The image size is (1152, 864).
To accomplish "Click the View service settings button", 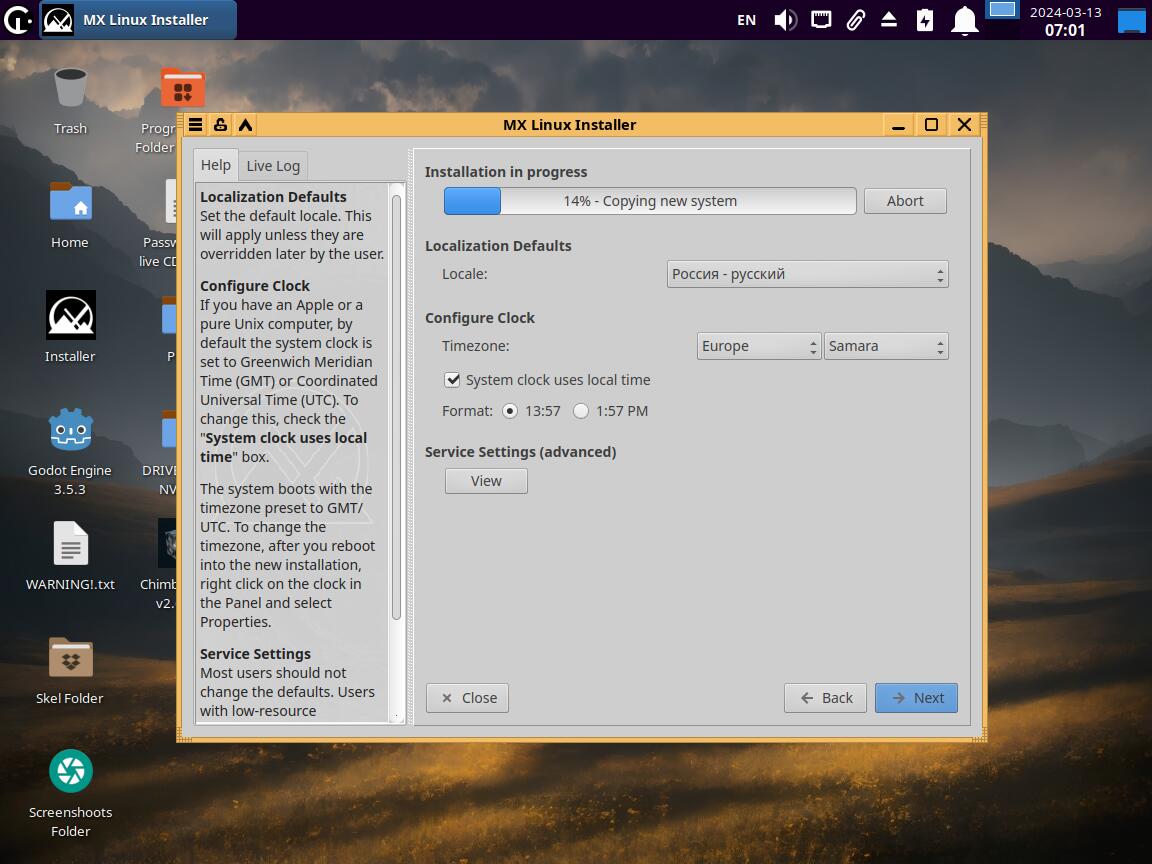I will point(486,481).
